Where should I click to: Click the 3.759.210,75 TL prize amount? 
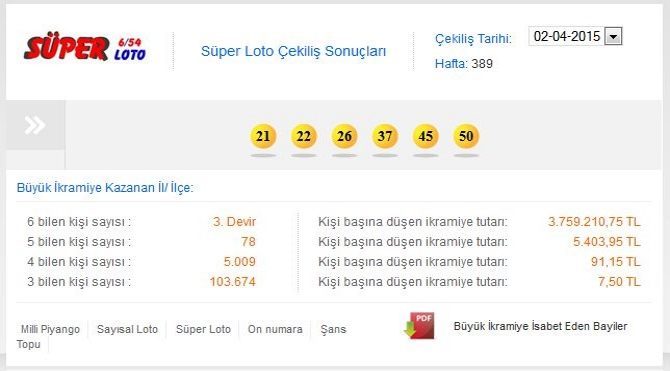pyautogui.click(x=594, y=222)
